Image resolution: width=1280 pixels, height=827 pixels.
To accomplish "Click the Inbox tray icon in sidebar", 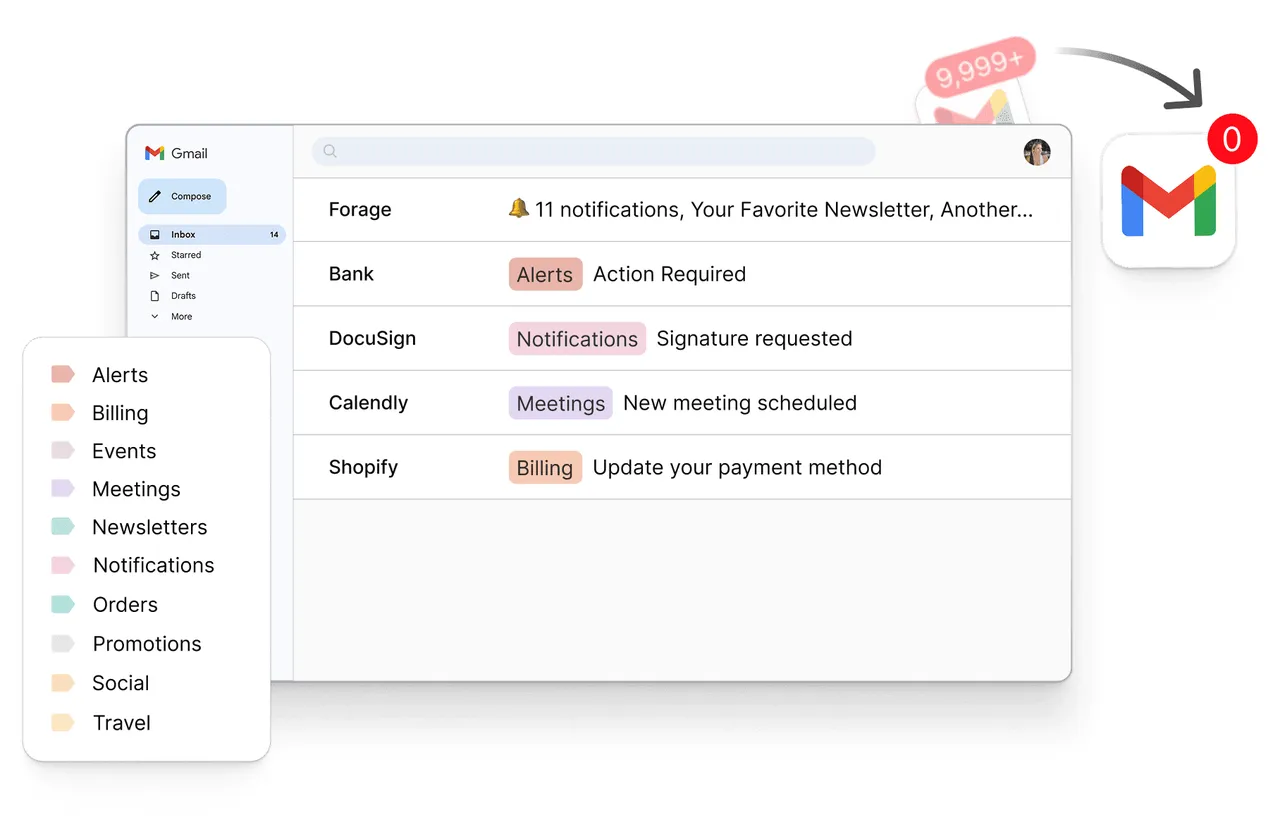I will coord(154,235).
